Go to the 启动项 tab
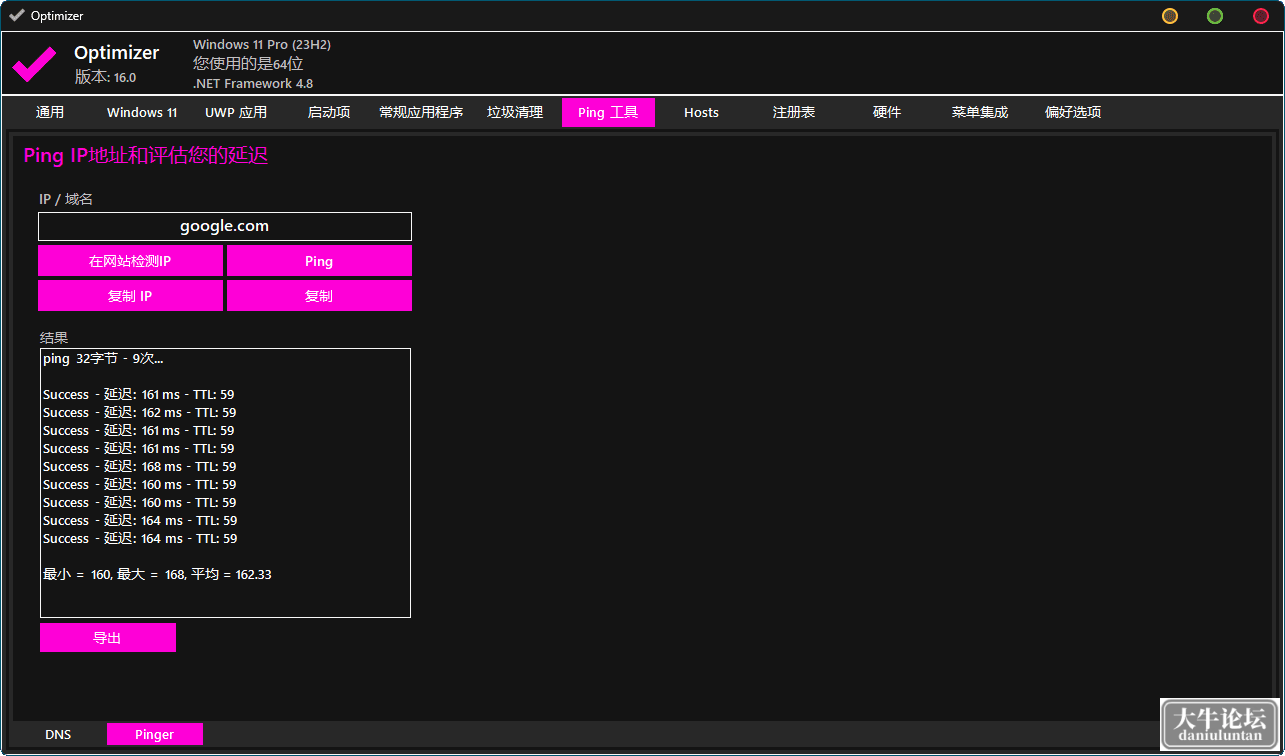This screenshot has width=1285, height=756. point(329,112)
